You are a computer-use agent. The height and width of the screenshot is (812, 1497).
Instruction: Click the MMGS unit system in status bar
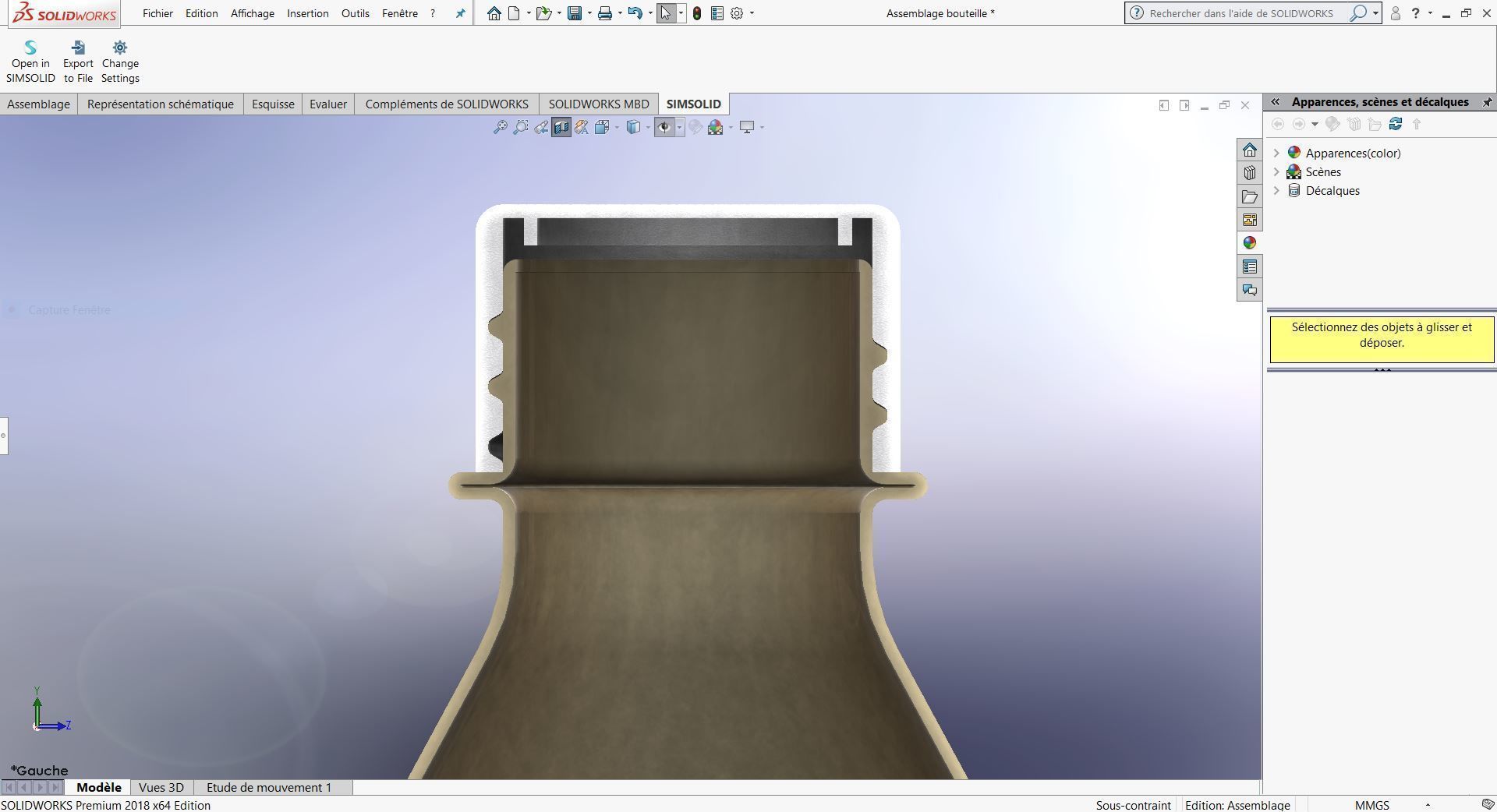coord(1371,805)
